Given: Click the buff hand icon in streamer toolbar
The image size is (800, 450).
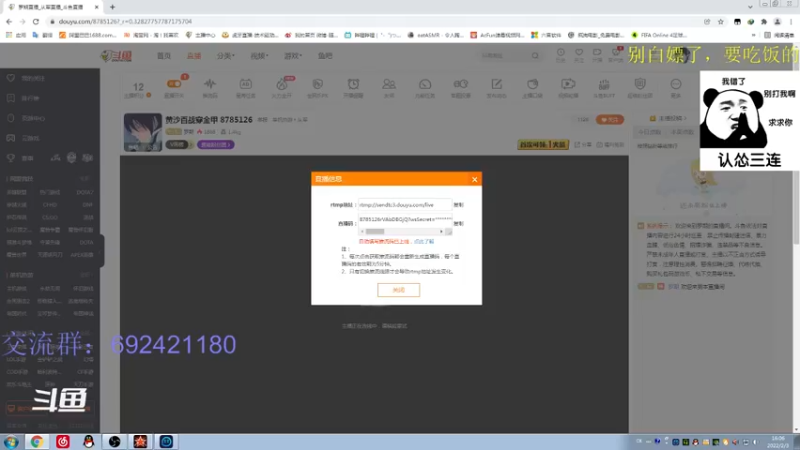Looking at the screenshot, I should tap(604, 87).
